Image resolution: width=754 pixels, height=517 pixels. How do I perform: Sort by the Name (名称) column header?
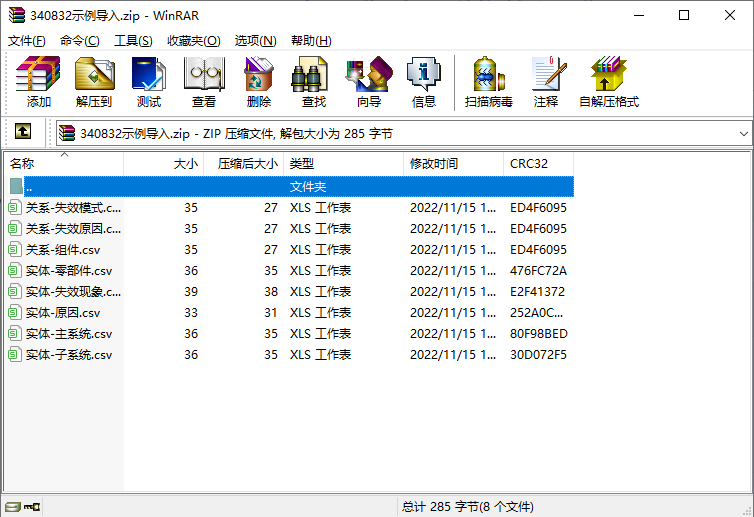[60, 163]
